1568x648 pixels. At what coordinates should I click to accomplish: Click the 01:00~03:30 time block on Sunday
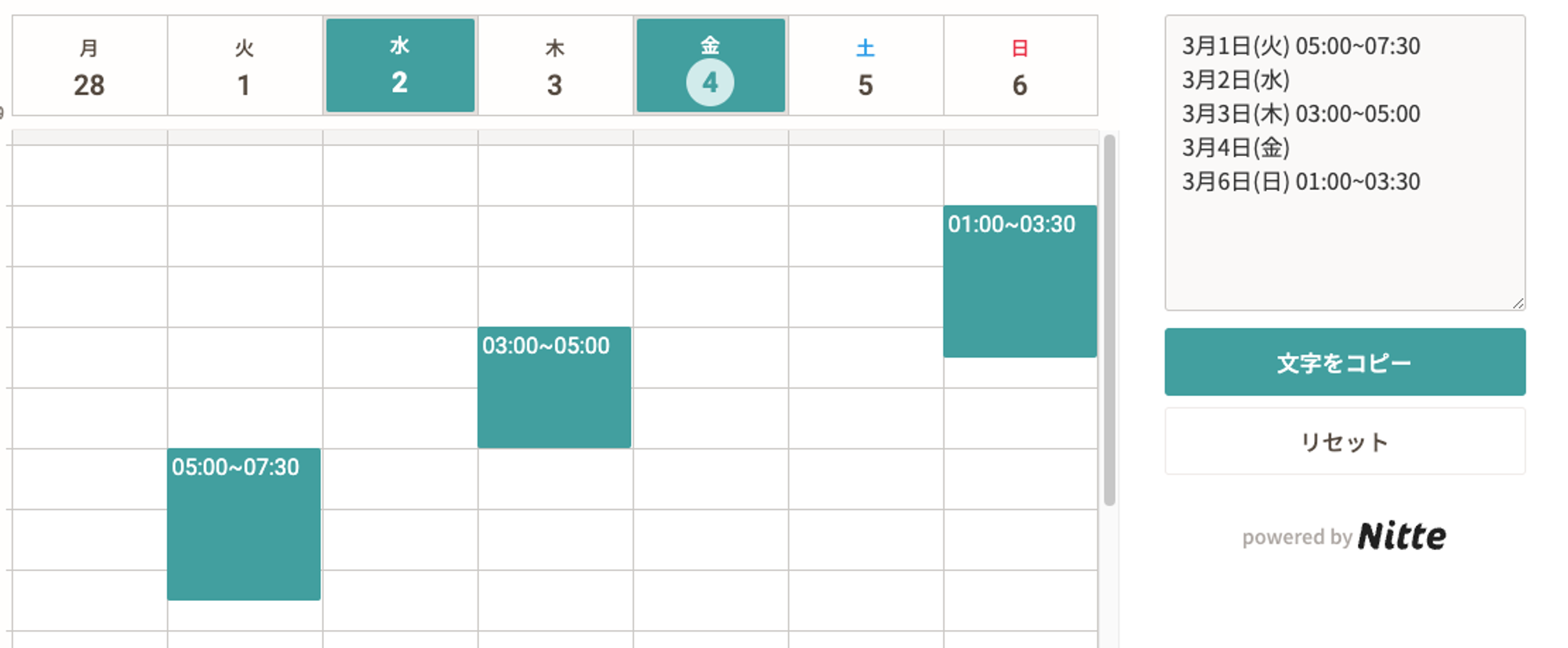click(x=1020, y=281)
